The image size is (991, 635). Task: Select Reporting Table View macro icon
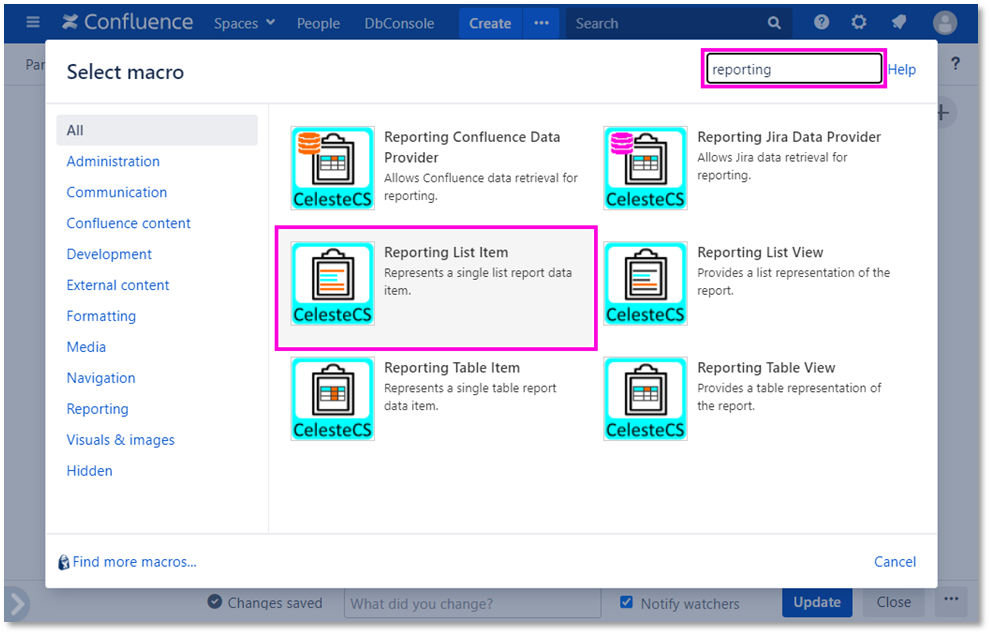(x=645, y=399)
